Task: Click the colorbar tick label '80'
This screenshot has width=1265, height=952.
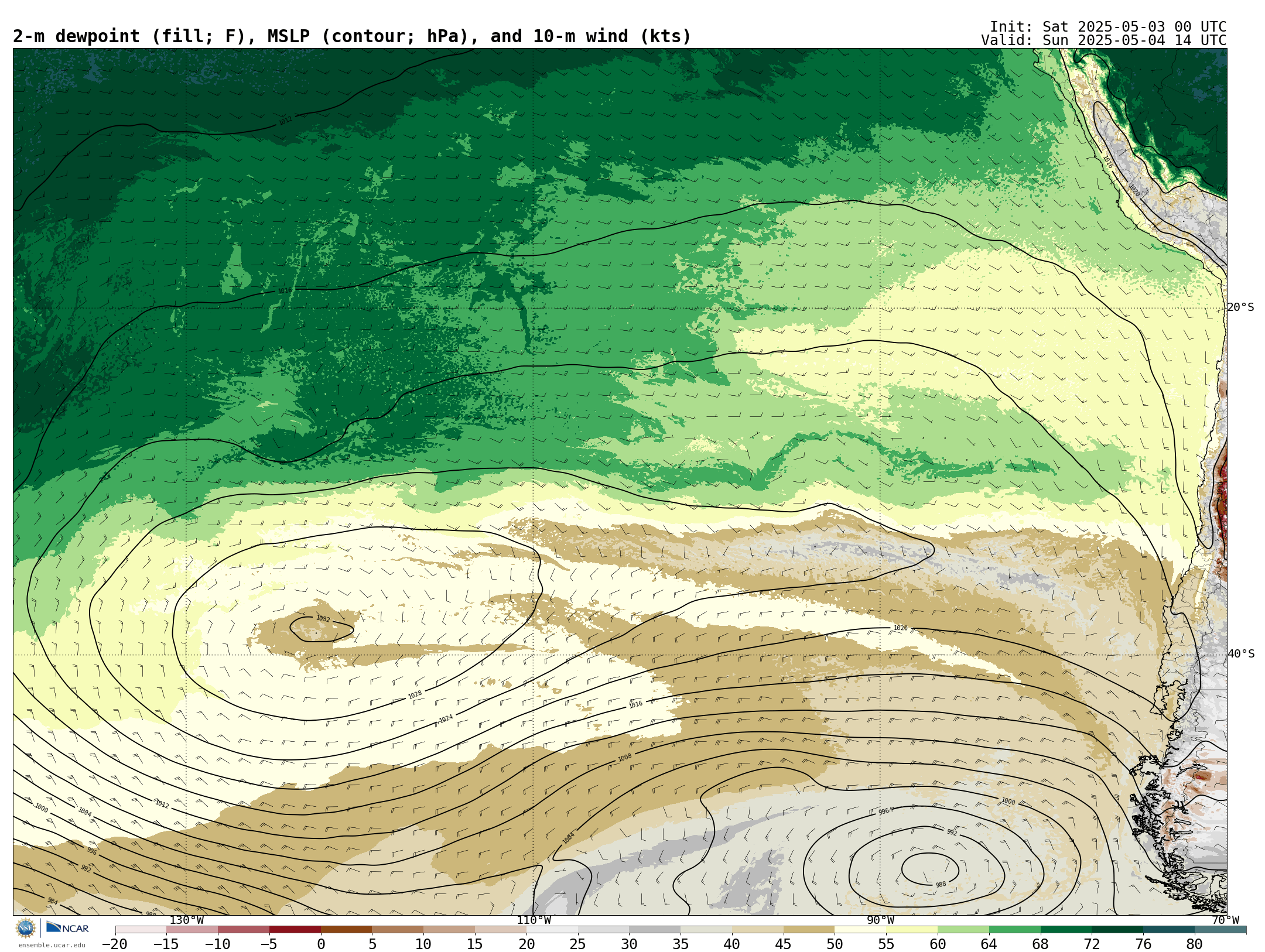Action: pos(1195,944)
